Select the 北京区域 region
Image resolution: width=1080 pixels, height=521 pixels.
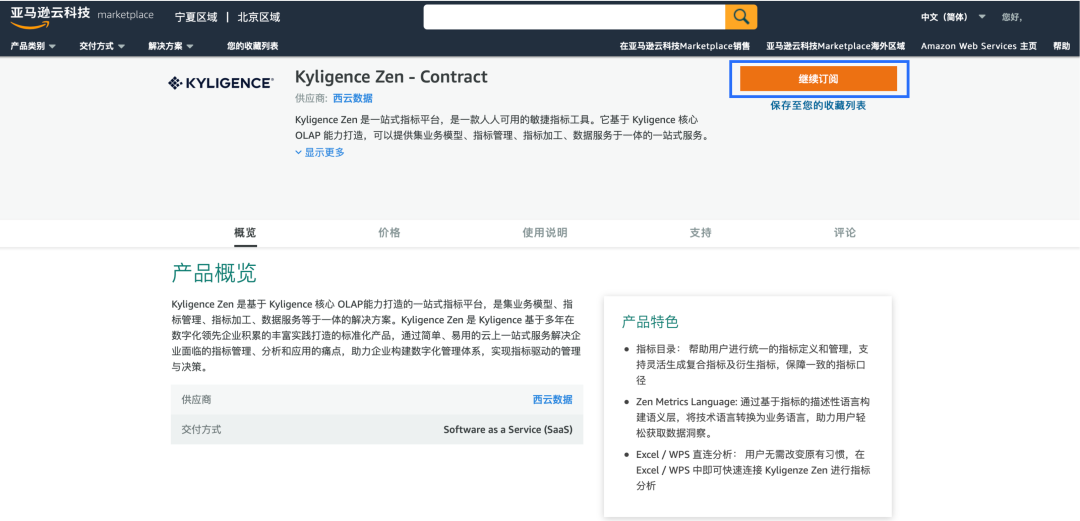click(x=259, y=17)
